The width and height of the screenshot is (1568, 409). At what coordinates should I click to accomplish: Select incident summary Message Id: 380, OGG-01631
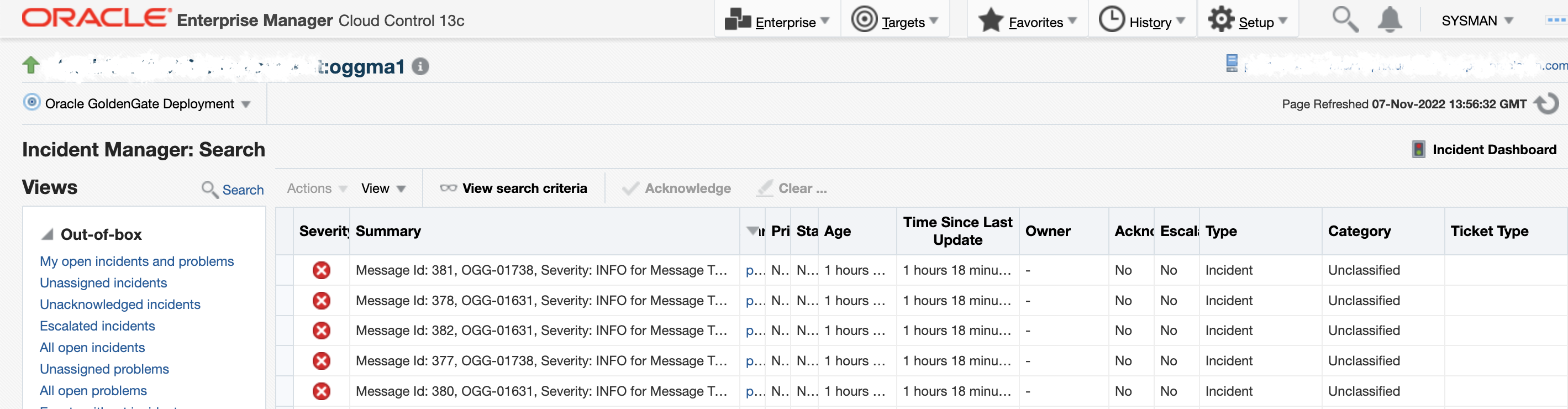[541, 391]
